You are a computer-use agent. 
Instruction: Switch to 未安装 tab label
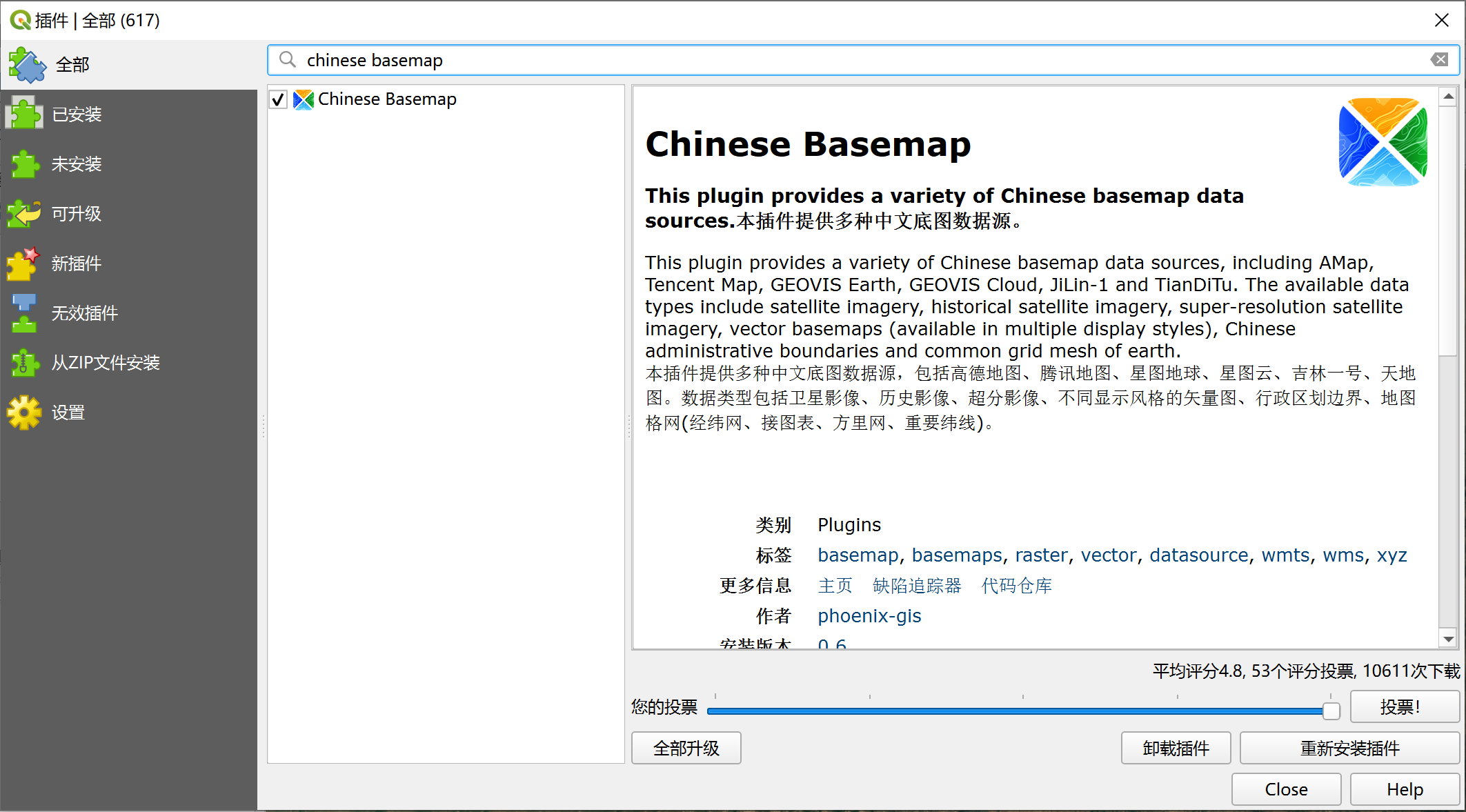(77, 164)
